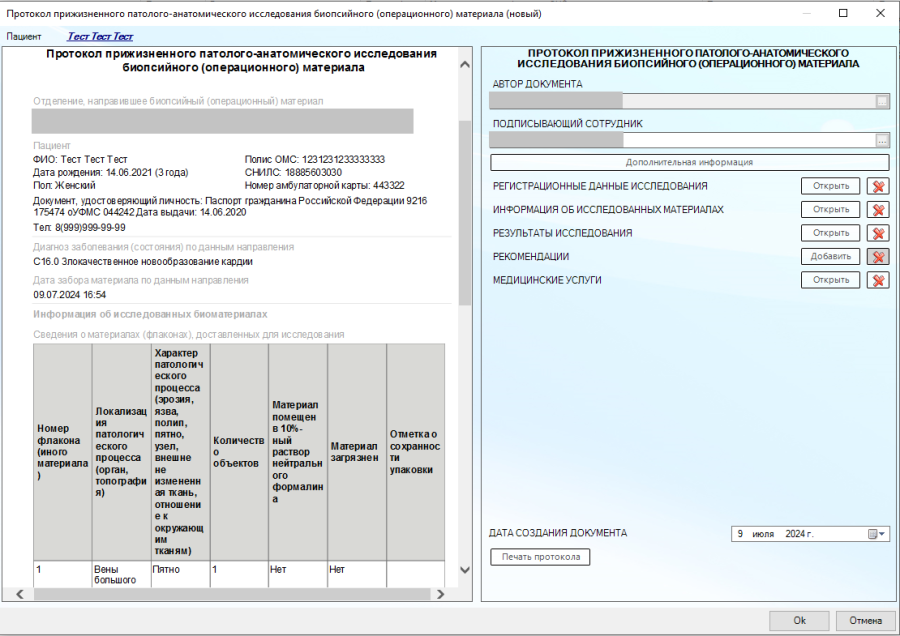Click Дата рождения 14.06.2021 line
900x636 pixels.
tap(111, 173)
